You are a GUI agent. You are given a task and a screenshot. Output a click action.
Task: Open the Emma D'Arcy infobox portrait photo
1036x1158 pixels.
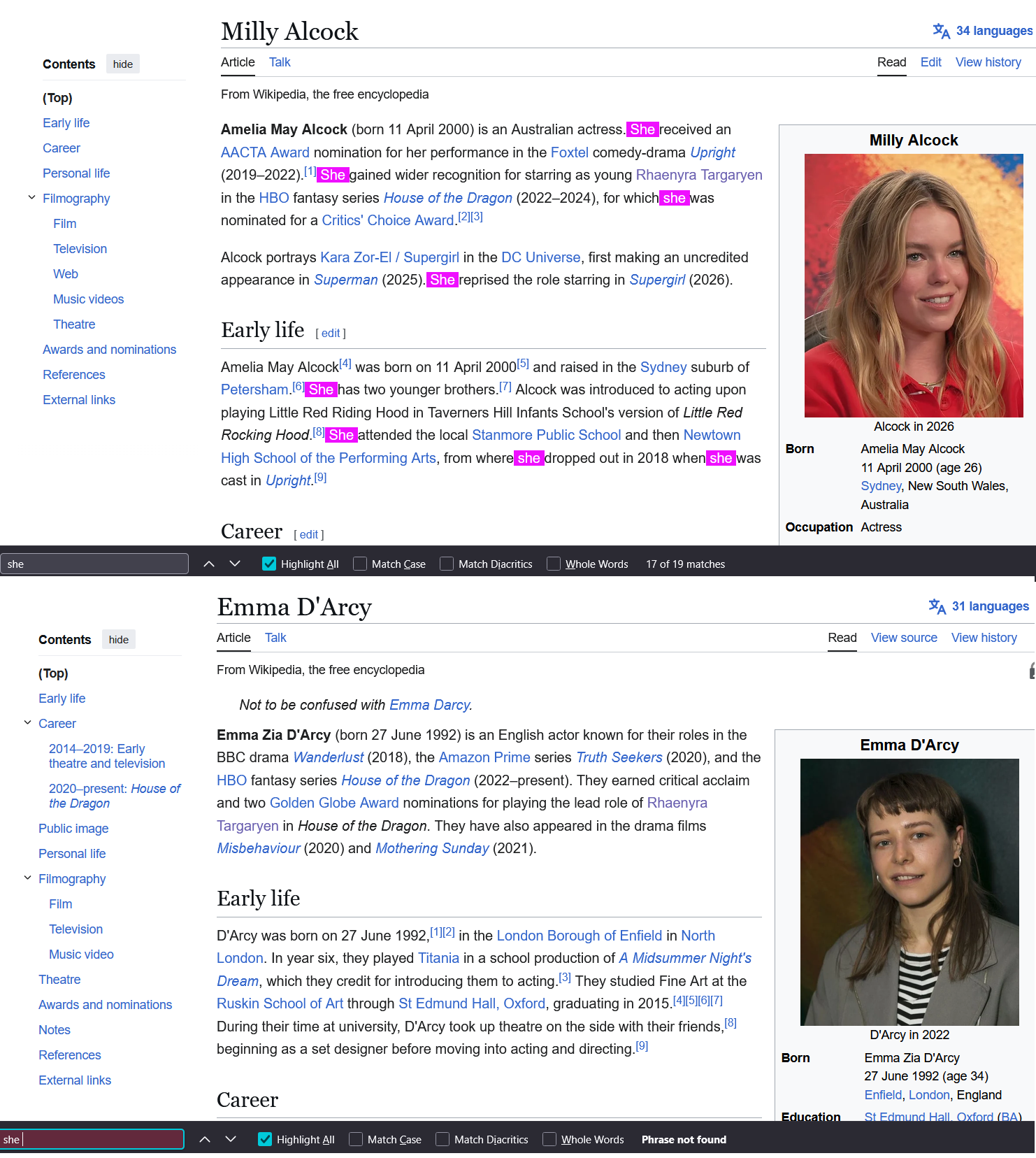(909, 892)
